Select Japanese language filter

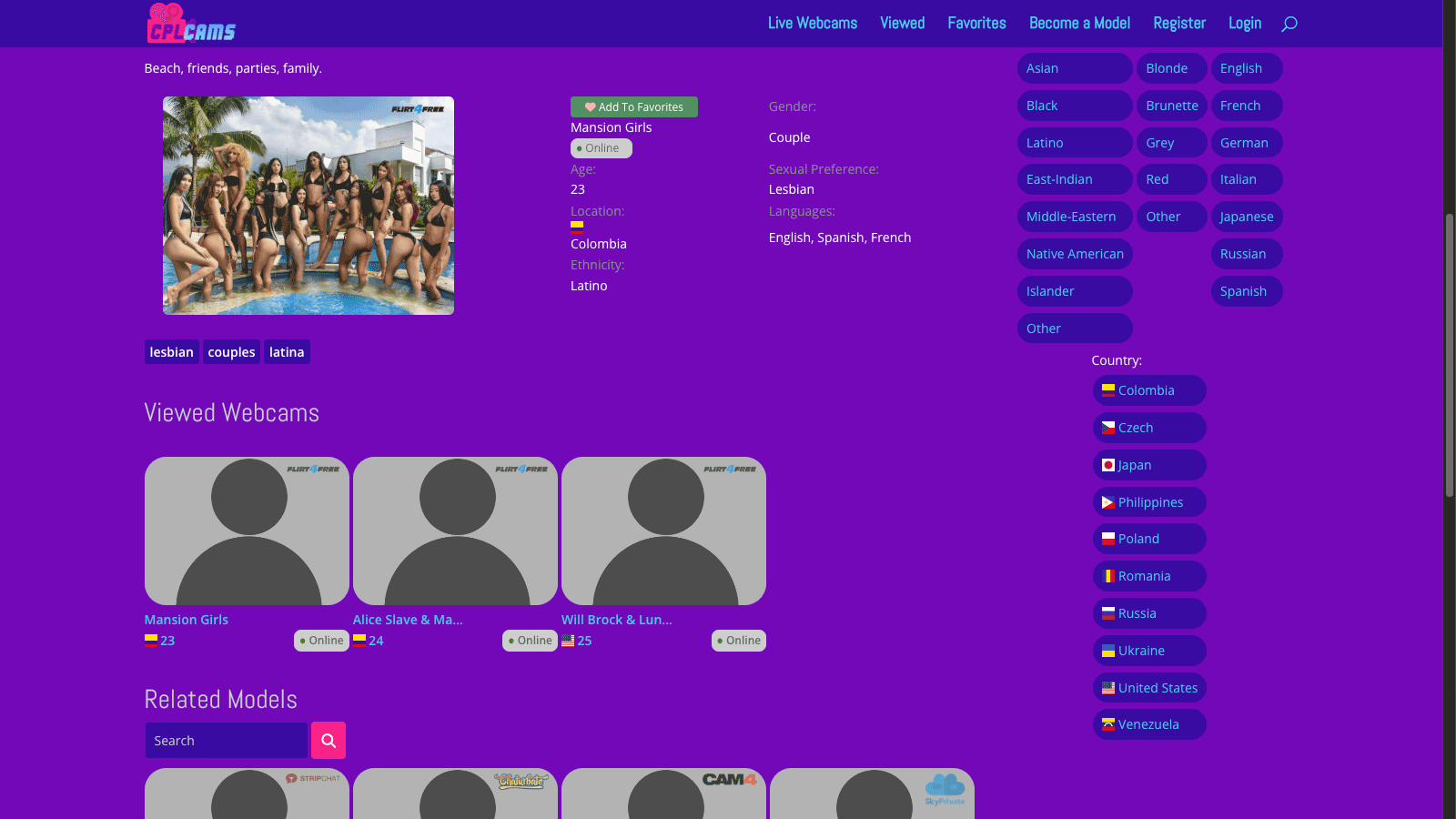pyautogui.click(x=1247, y=217)
